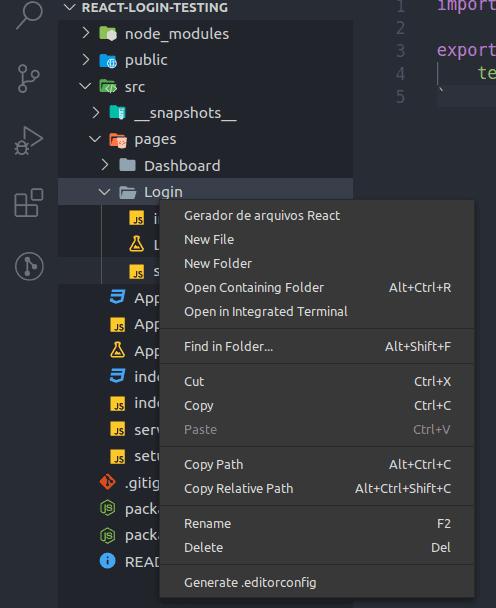
Task: Select the git icon of .gitignore file
Action: coord(108,482)
